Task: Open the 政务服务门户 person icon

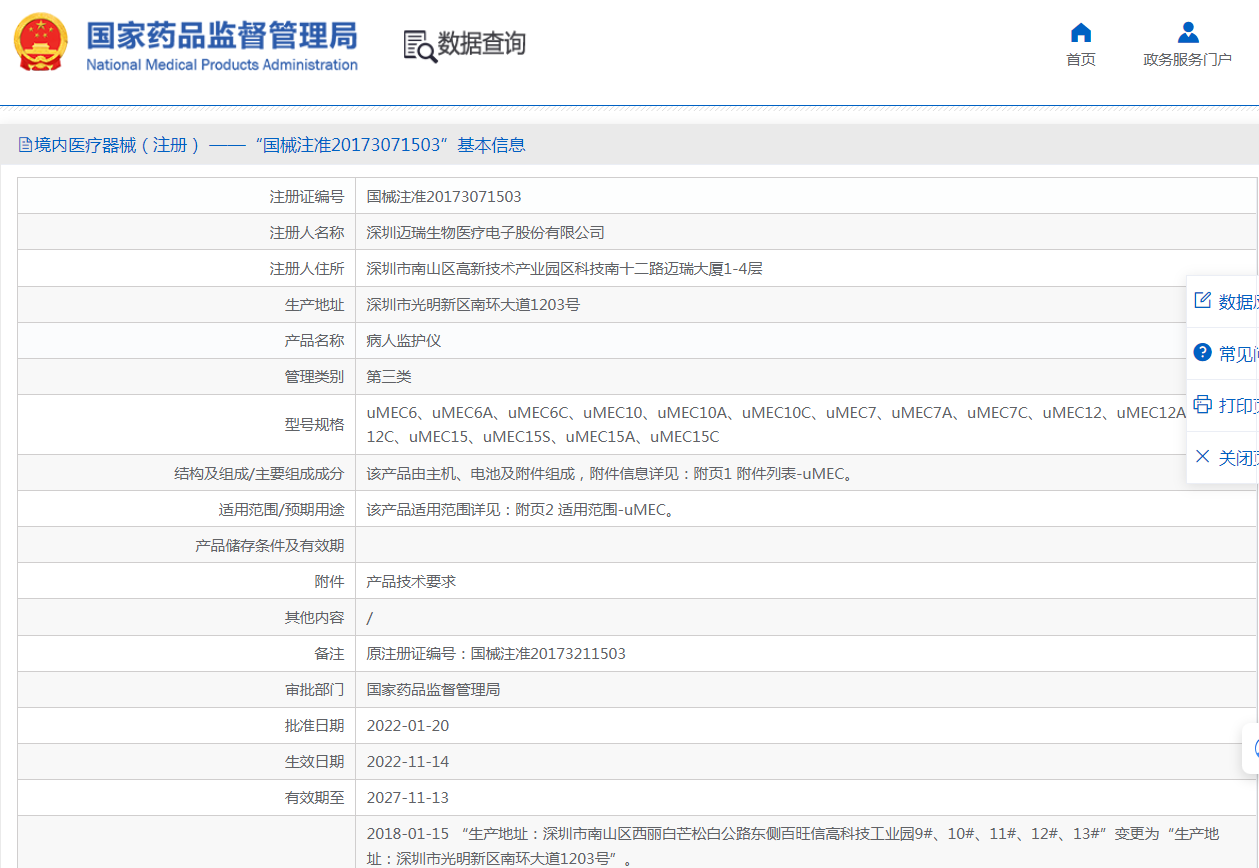Action: tap(1188, 32)
